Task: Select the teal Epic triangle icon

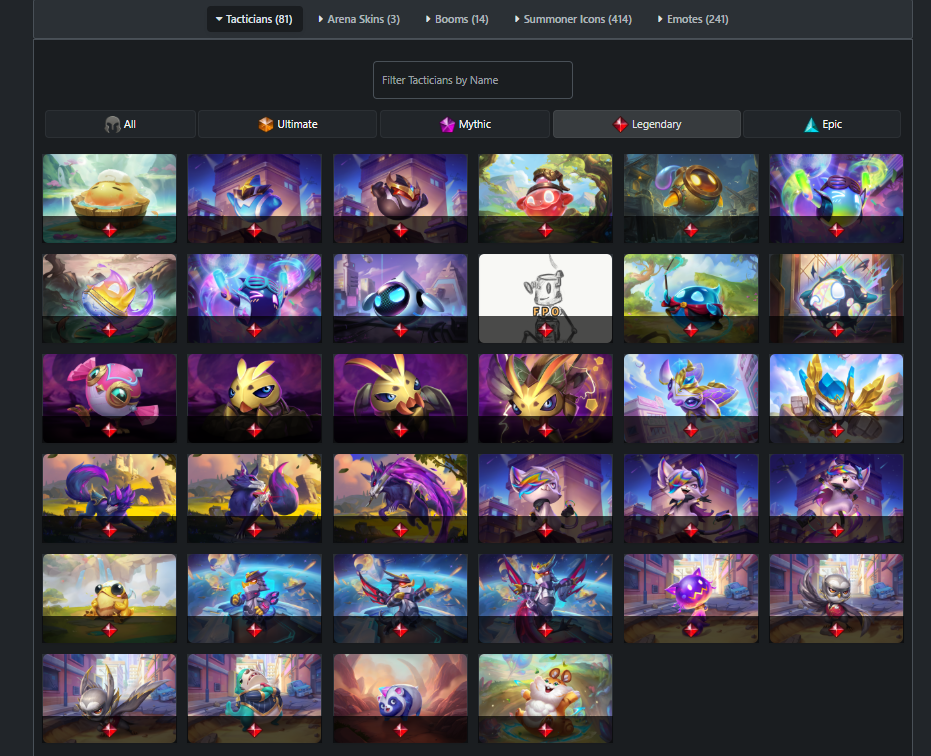Action: coord(811,124)
